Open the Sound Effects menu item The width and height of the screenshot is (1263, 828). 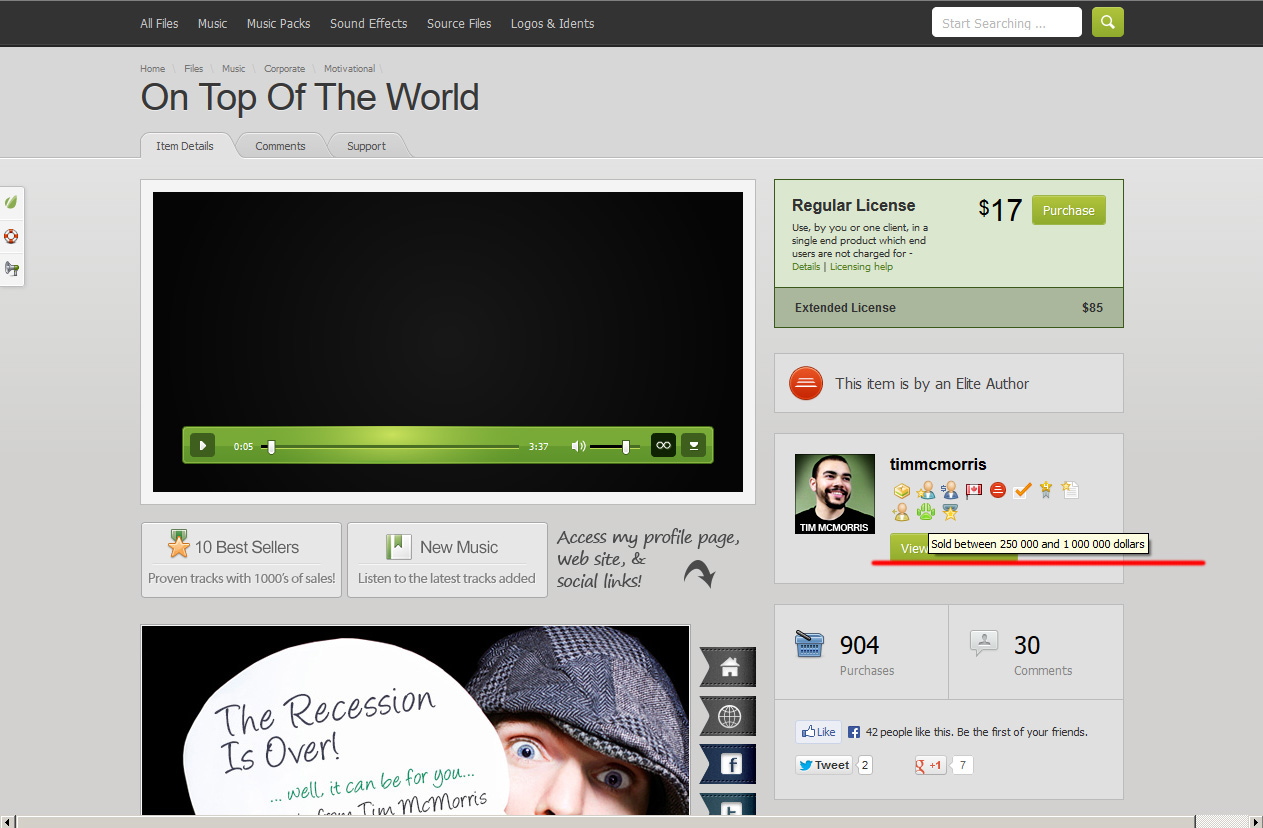click(x=368, y=23)
